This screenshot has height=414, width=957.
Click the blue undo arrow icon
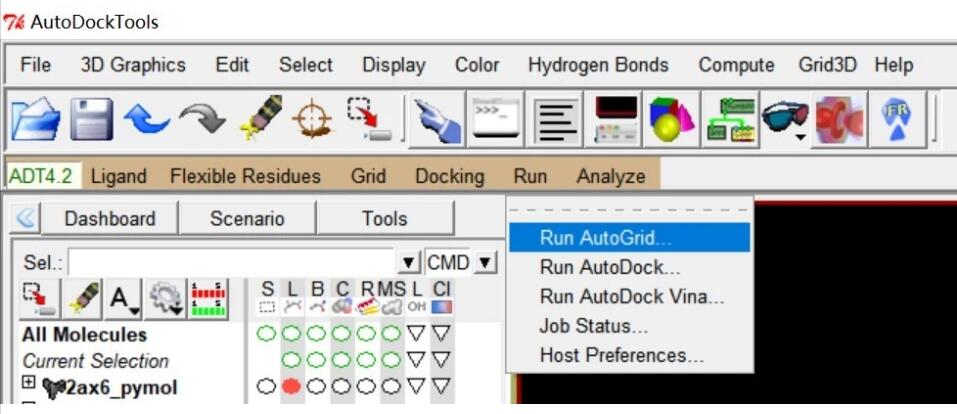[146, 120]
